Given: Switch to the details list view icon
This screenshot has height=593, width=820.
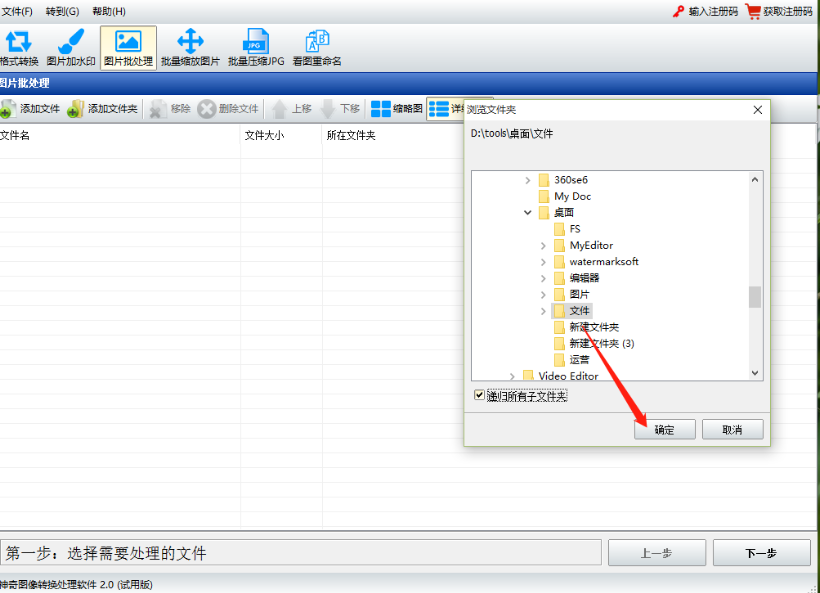Looking at the screenshot, I should coord(439,109).
